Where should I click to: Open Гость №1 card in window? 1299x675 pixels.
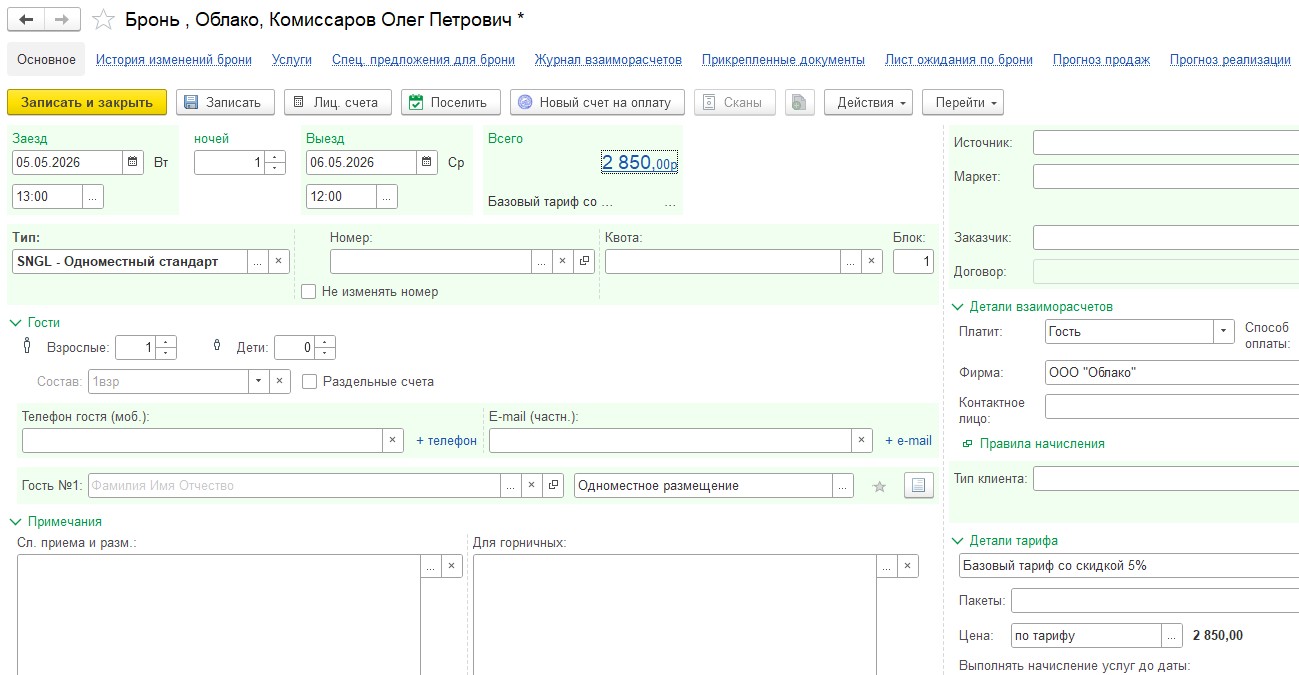[553, 485]
